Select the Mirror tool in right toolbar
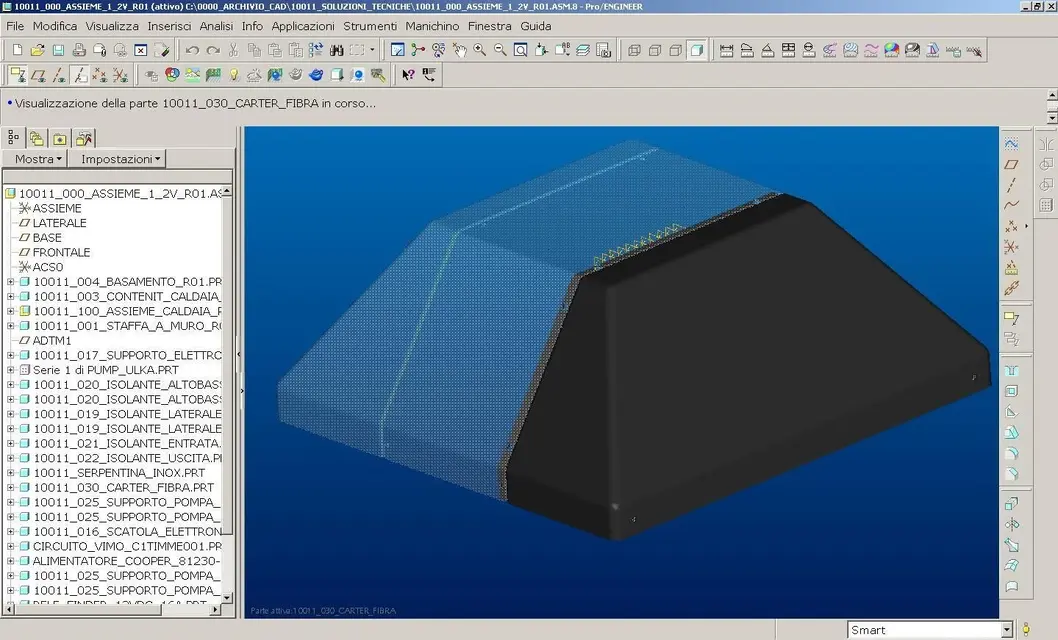The height and width of the screenshot is (640, 1058). (x=1046, y=144)
